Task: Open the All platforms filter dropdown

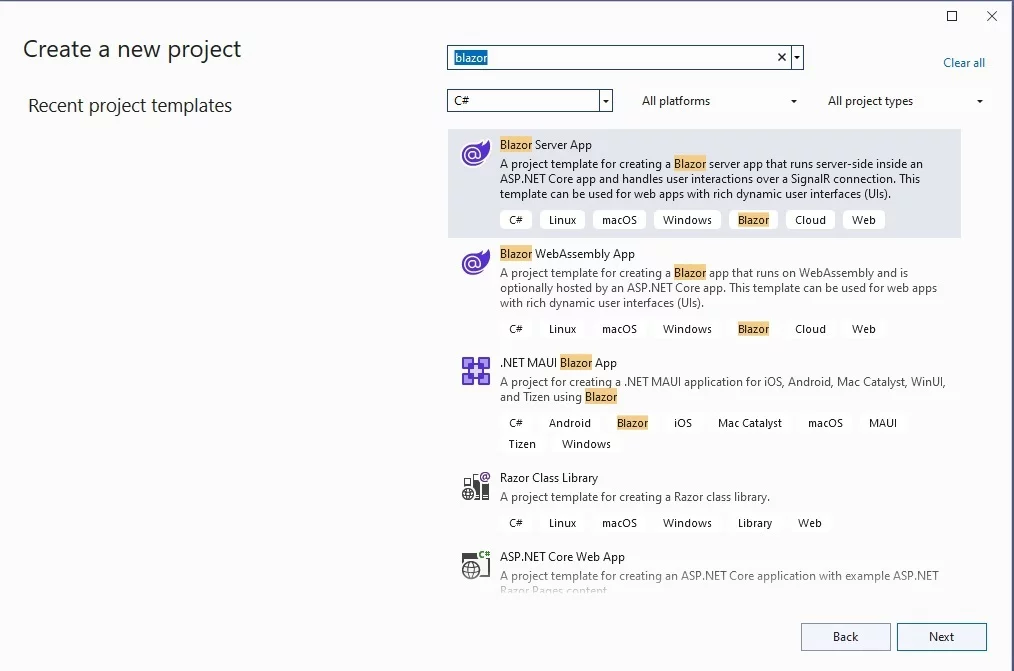Action: 718,101
